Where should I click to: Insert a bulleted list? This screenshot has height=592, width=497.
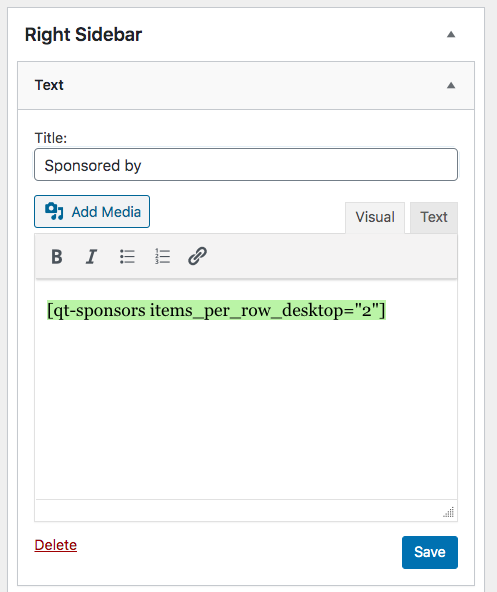(127, 257)
